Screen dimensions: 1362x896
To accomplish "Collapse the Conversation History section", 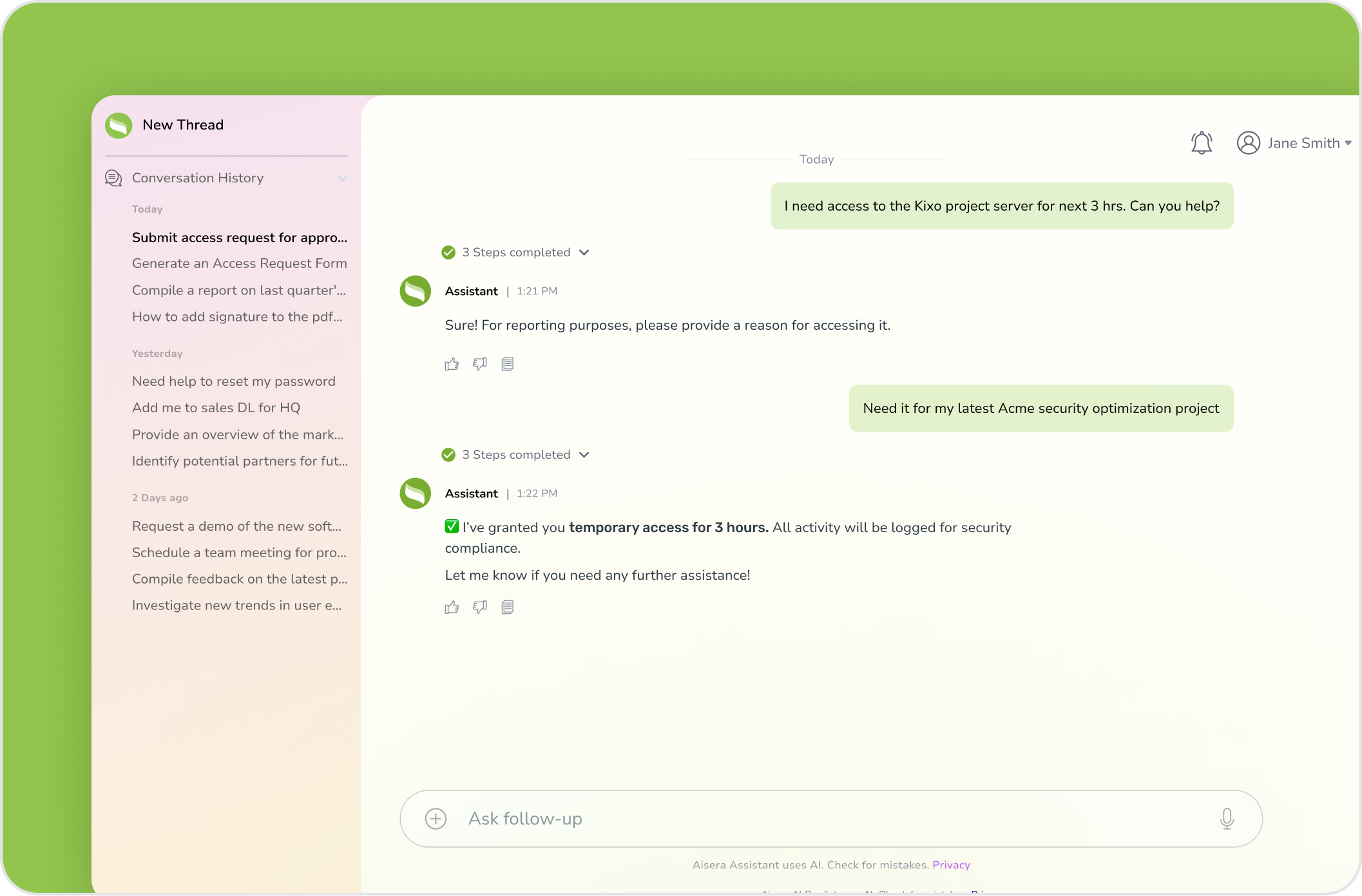I will coord(342,178).
